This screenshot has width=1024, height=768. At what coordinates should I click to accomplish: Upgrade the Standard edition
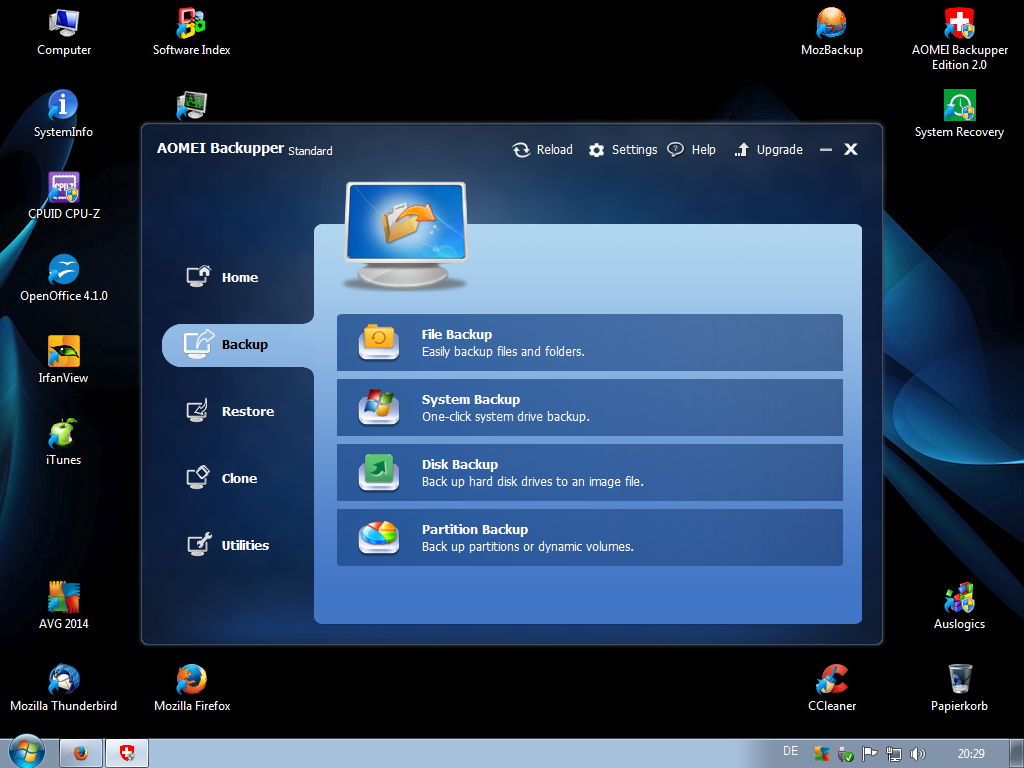click(768, 150)
